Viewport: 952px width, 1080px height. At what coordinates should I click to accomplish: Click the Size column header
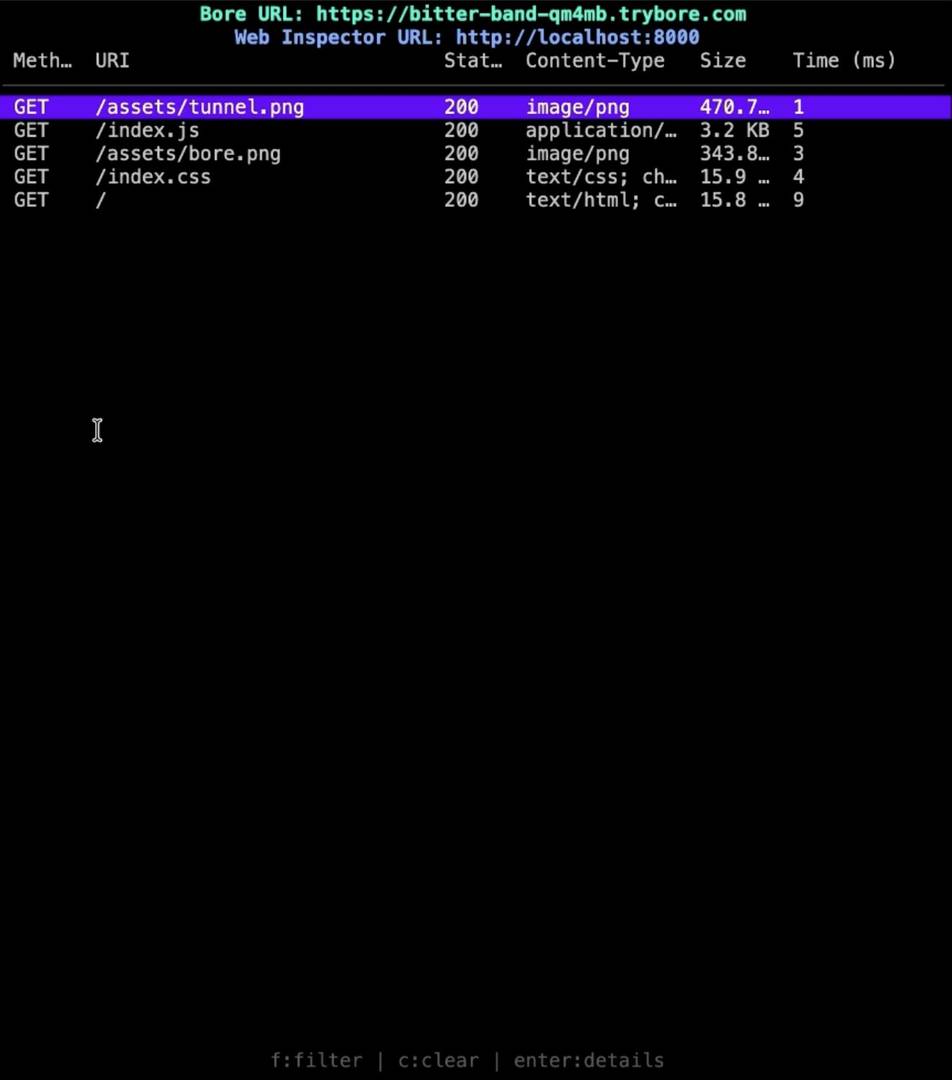pyautogui.click(x=723, y=61)
